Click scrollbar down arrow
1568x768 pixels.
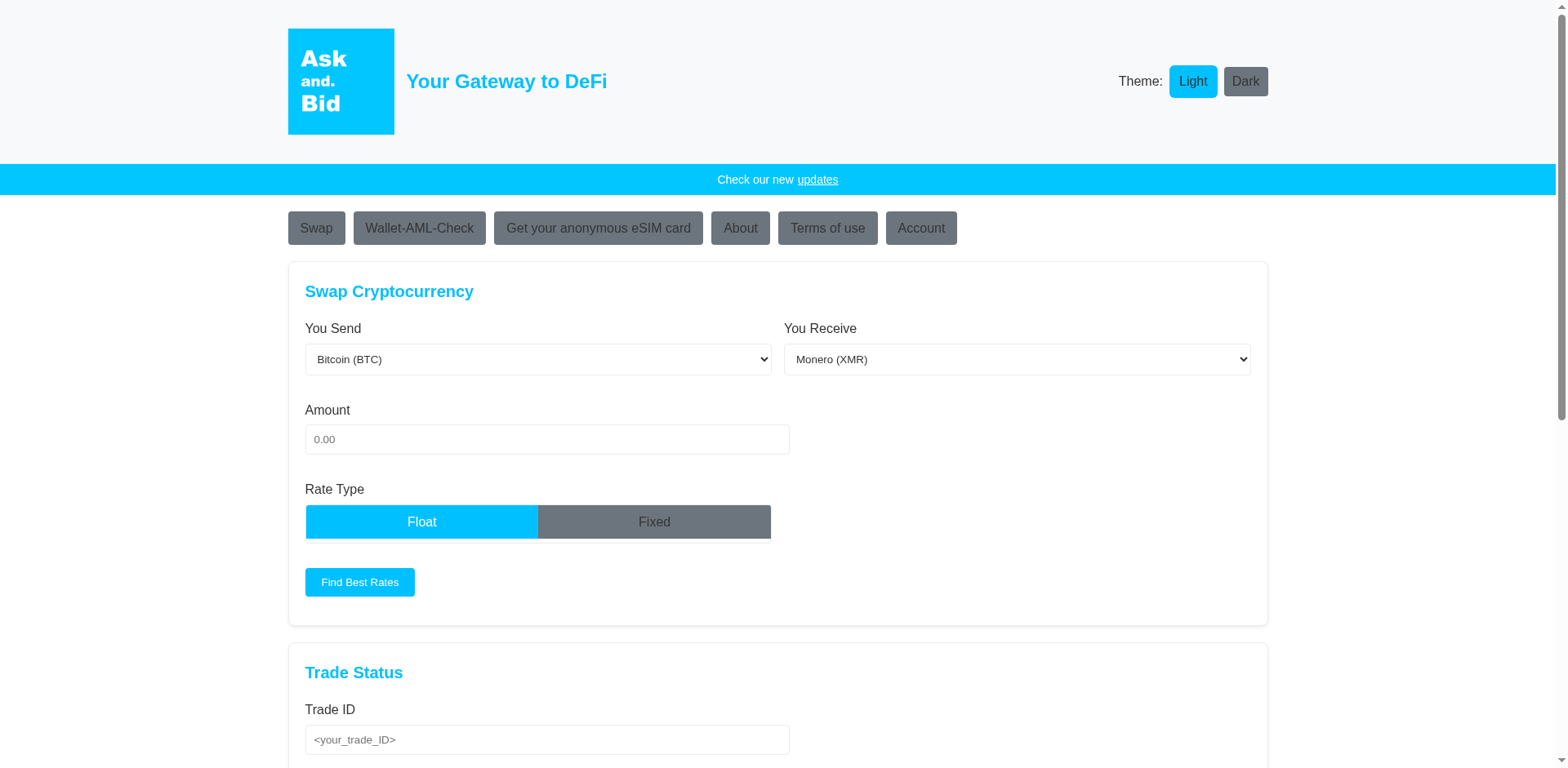(1561, 761)
